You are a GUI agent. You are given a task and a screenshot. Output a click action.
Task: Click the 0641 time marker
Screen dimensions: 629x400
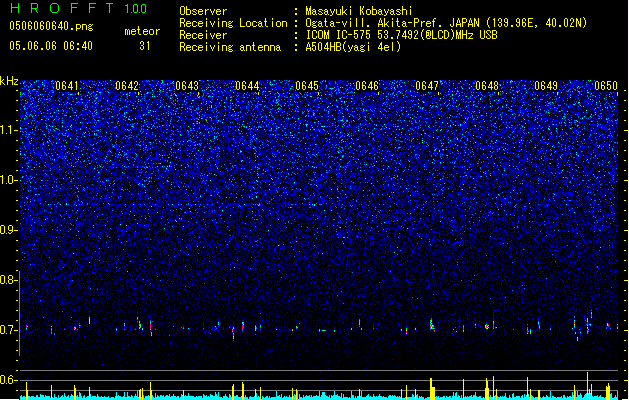[67, 86]
